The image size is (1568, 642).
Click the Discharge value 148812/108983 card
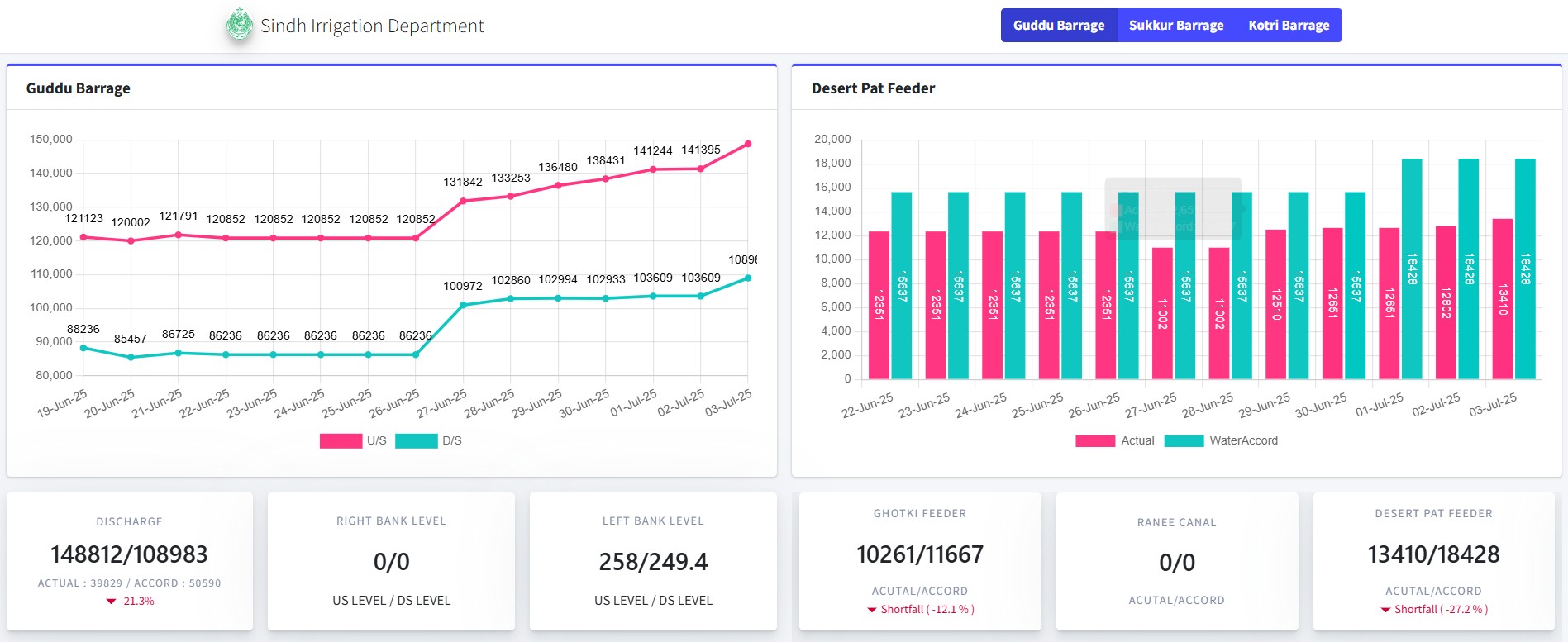pos(129,554)
